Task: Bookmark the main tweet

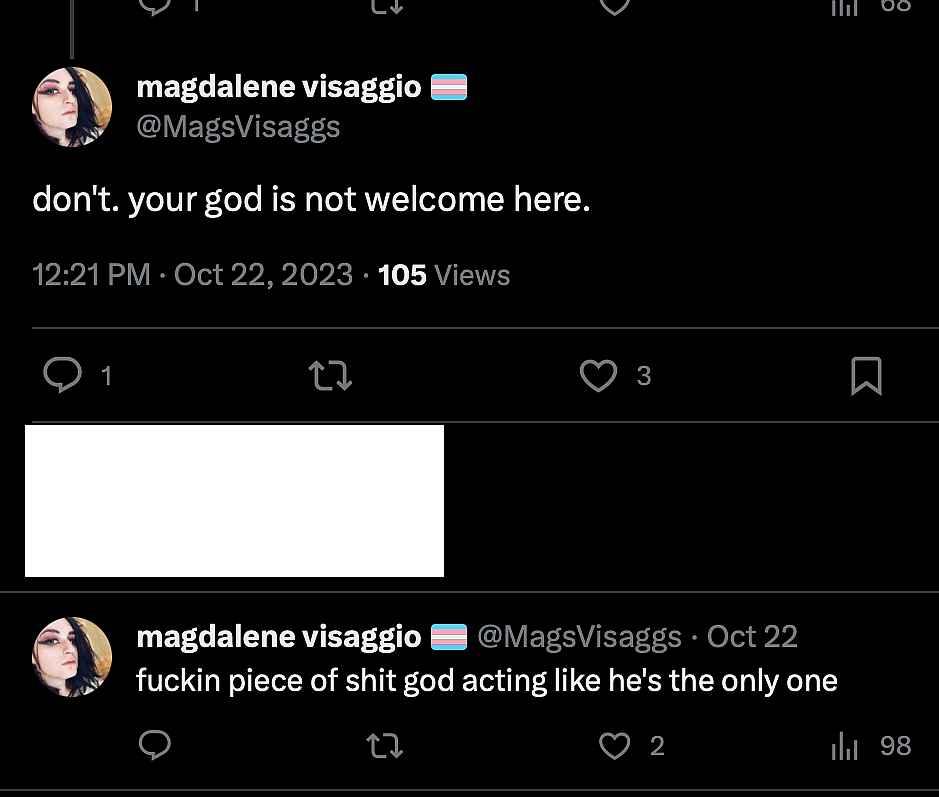Action: click(x=865, y=376)
